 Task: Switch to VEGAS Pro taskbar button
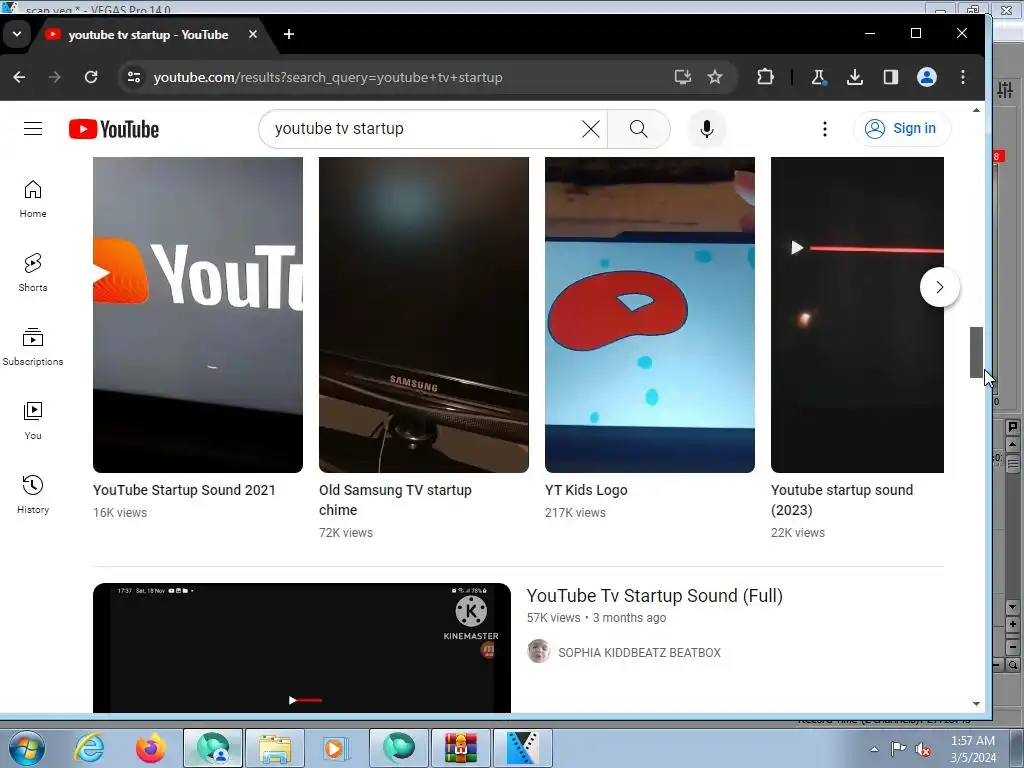[x=523, y=748]
